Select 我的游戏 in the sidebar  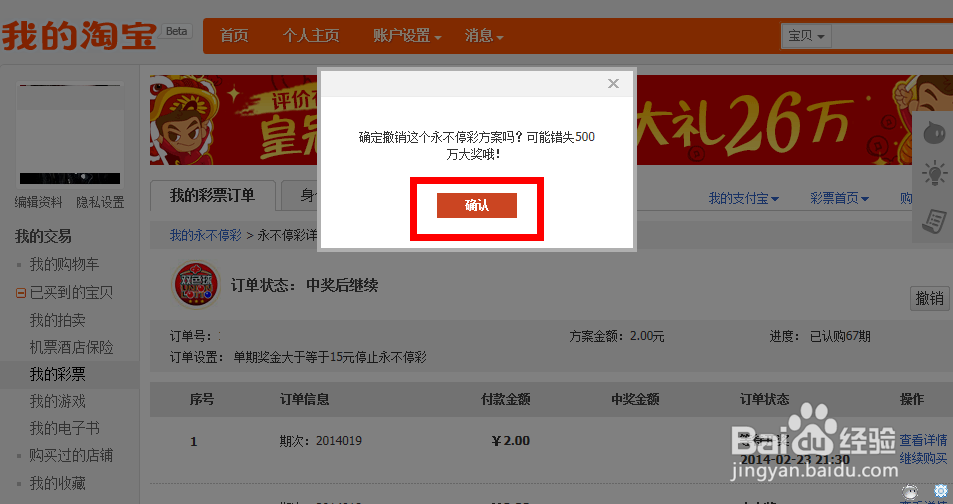(x=57, y=401)
